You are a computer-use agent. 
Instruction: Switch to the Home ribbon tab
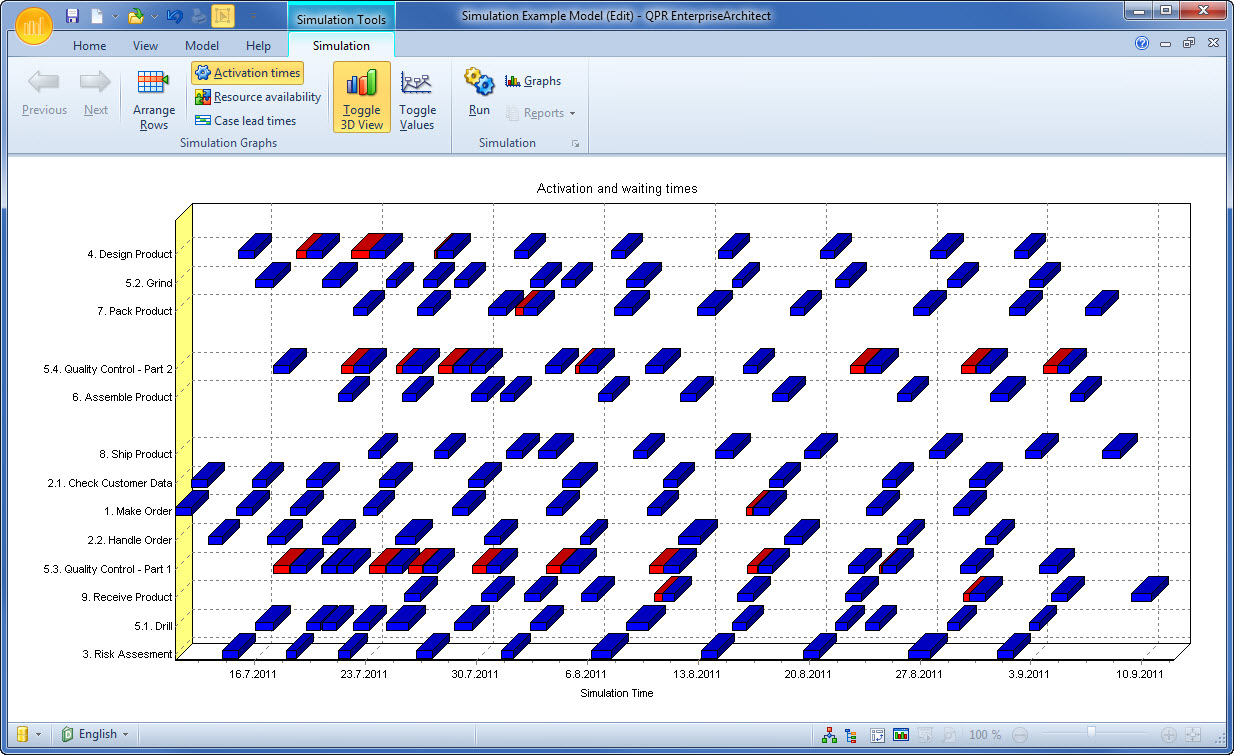coord(89,45)
